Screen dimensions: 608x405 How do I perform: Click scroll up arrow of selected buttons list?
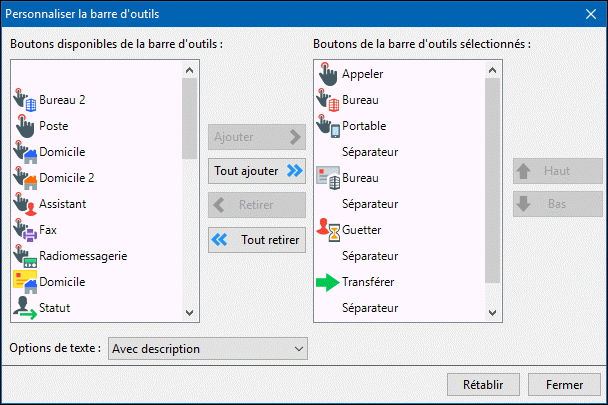pos(491,69)
